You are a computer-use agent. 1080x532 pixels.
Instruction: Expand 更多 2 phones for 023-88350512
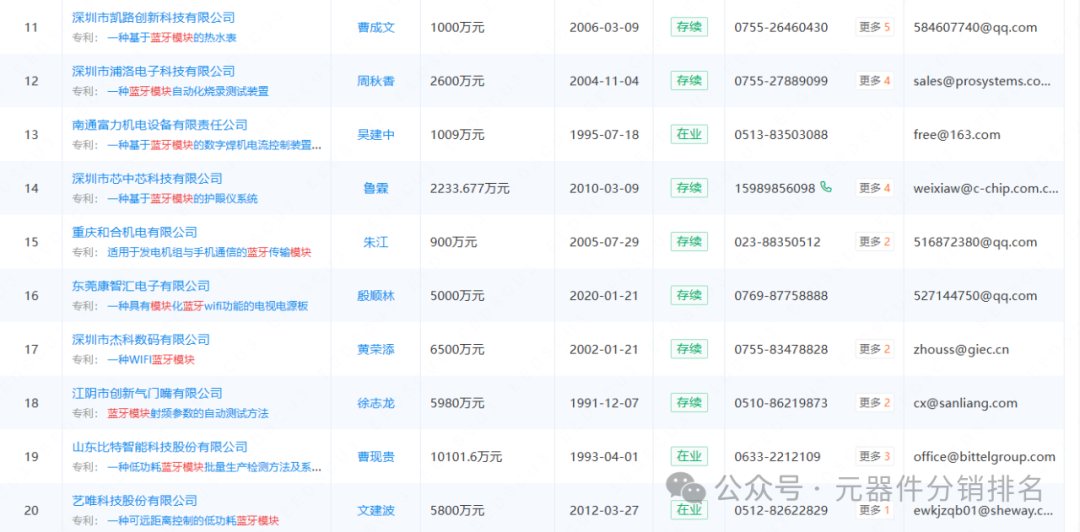(x=875, y=242)
